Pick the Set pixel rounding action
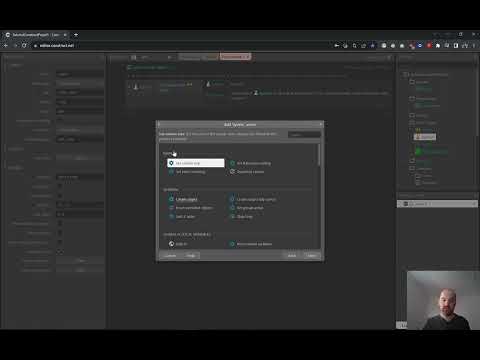The width and height of the screenshot is (480, 360). click(x=187, y=172)
